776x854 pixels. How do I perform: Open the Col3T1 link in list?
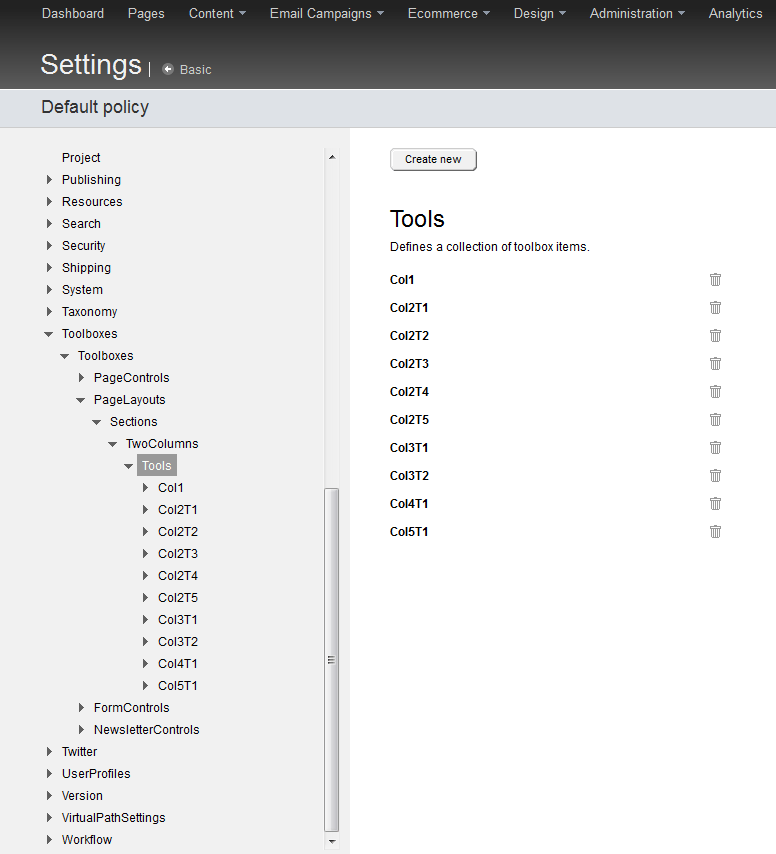pos(409,448)
